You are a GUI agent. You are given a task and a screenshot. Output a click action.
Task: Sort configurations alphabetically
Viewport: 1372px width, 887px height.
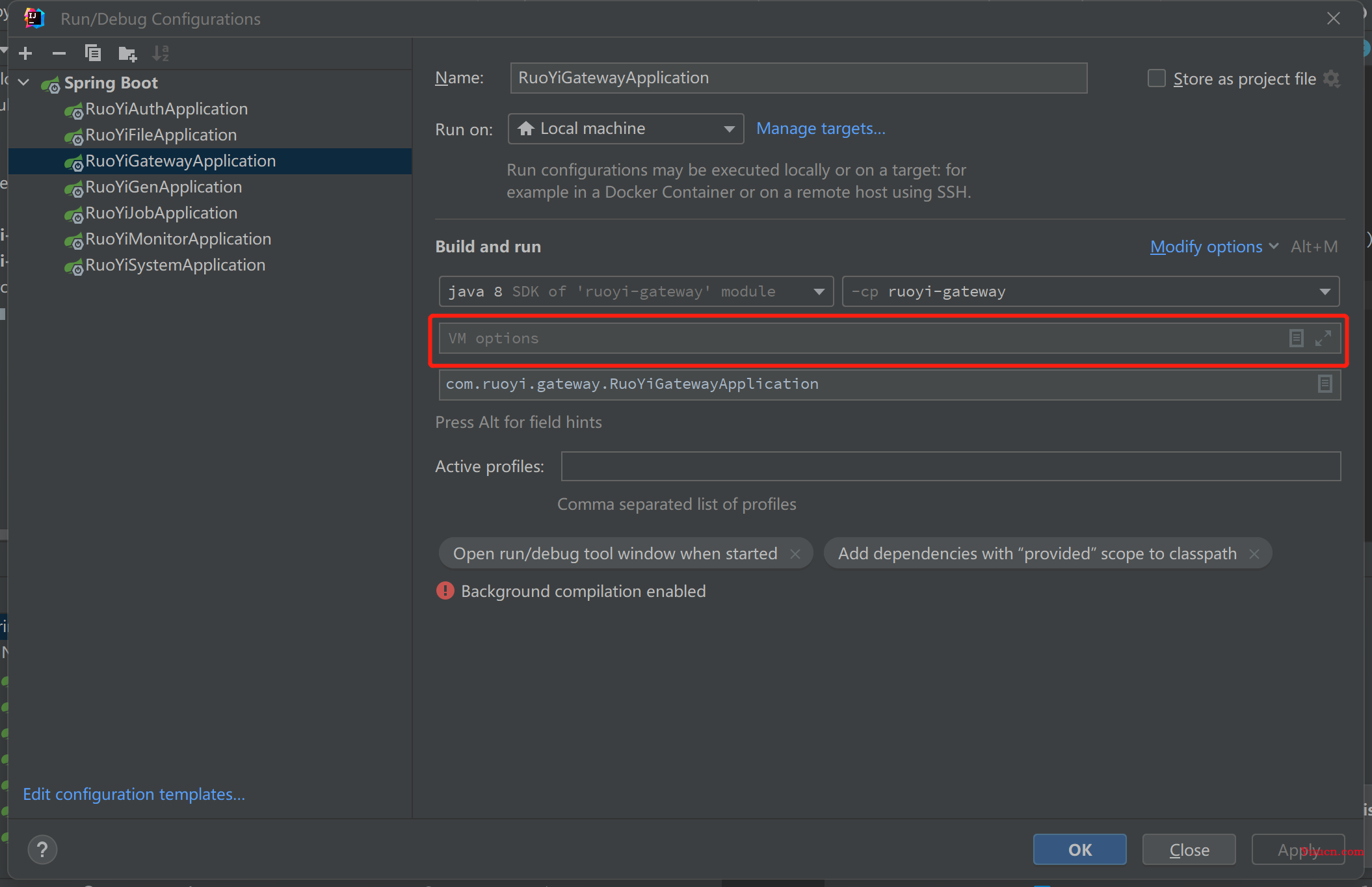coord(161,53)
